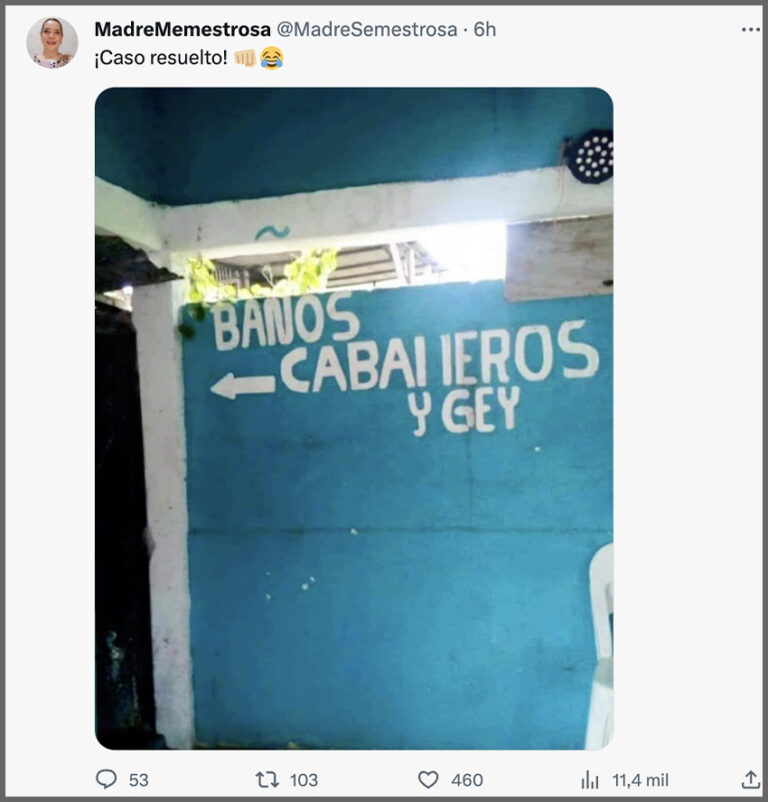Click the retweet arrows icon
The width and height of the screenshot is (768, 802).
[267, 779]
